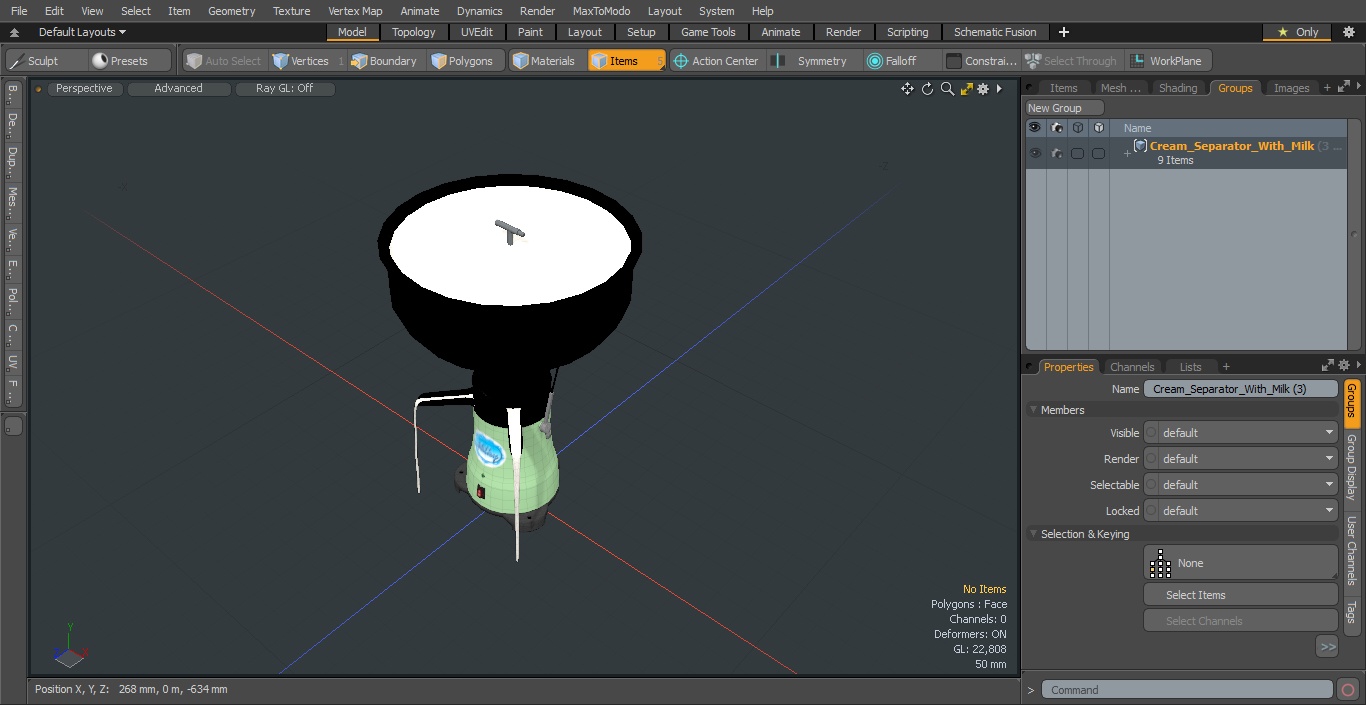Click the Select Items button
This screenshot has height=705, width=1366.
pos(1241,595)
